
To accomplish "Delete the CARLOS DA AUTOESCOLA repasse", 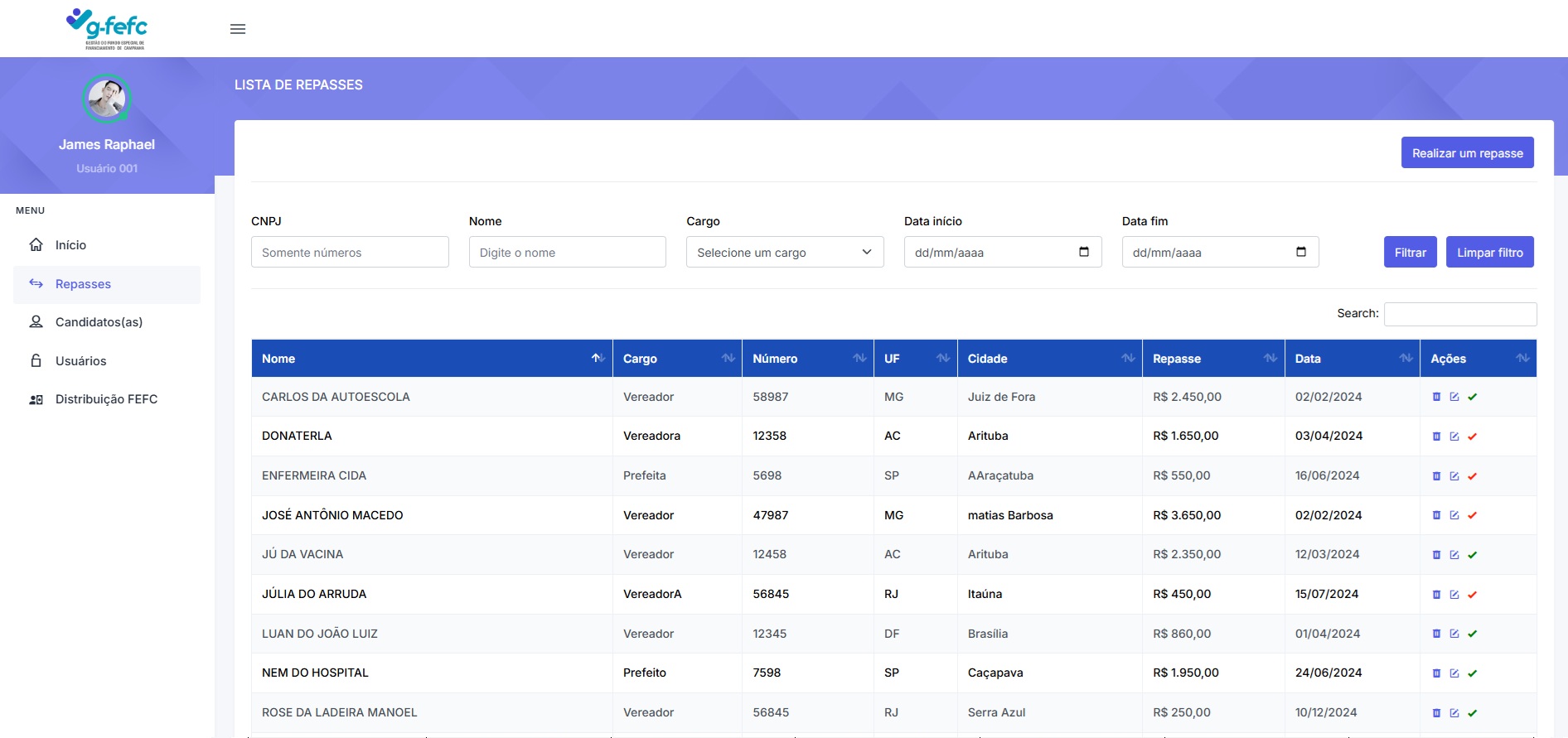I will (1436, 397).
